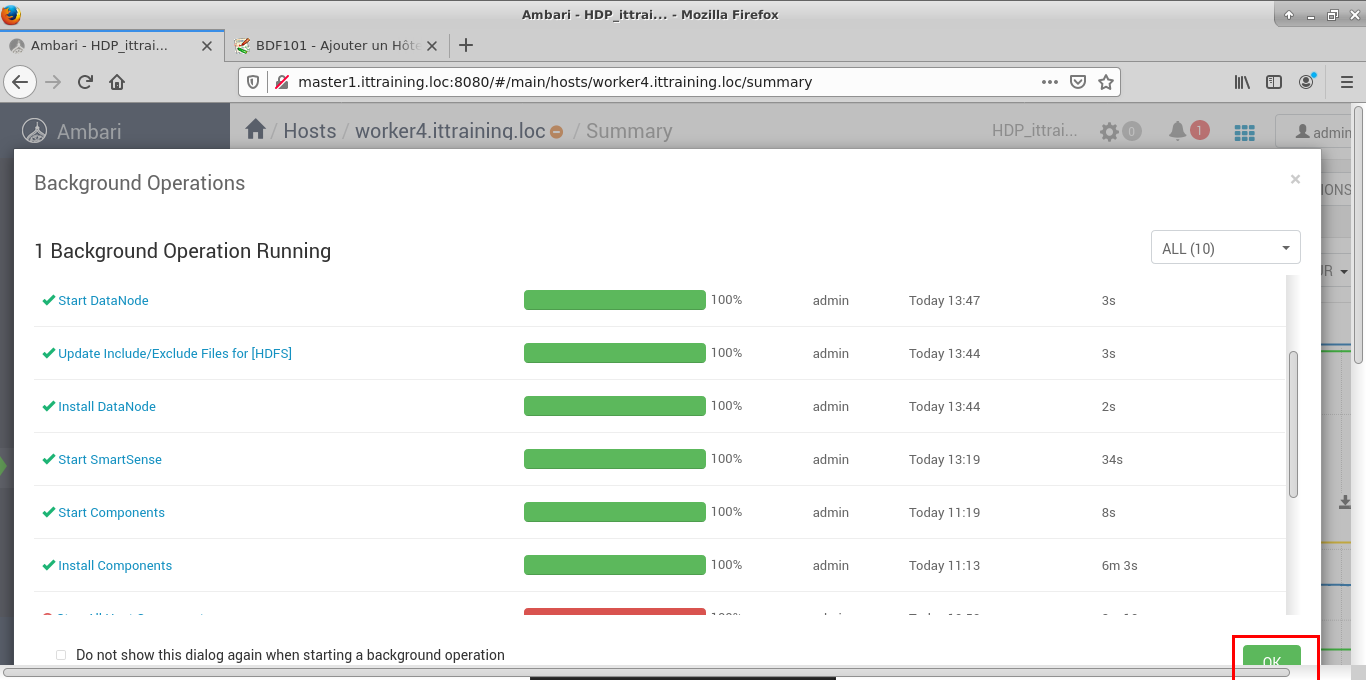Open the alerts bell notification icon

pos(1178,131)
